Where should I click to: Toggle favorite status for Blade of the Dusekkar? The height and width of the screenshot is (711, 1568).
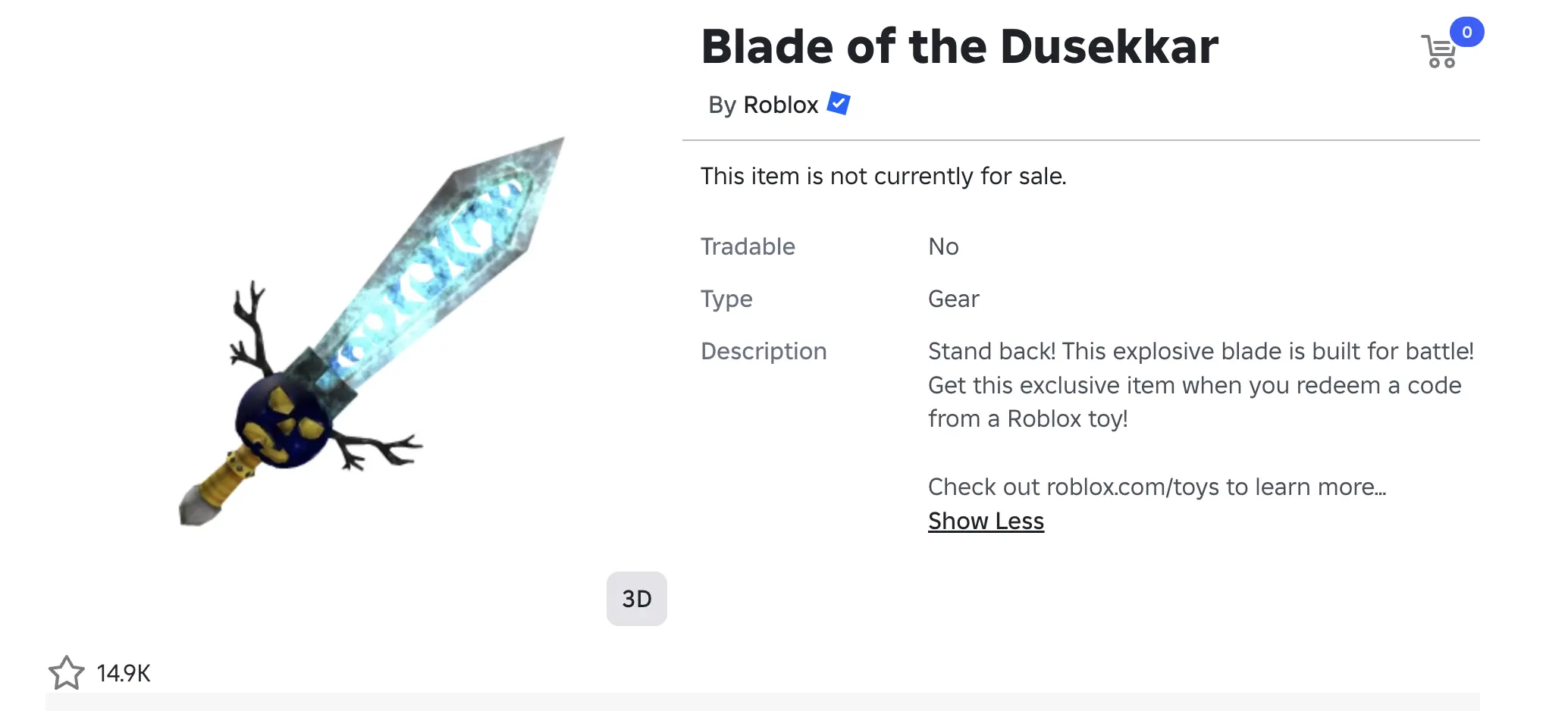pyautogui.click(x=67, y=672)
